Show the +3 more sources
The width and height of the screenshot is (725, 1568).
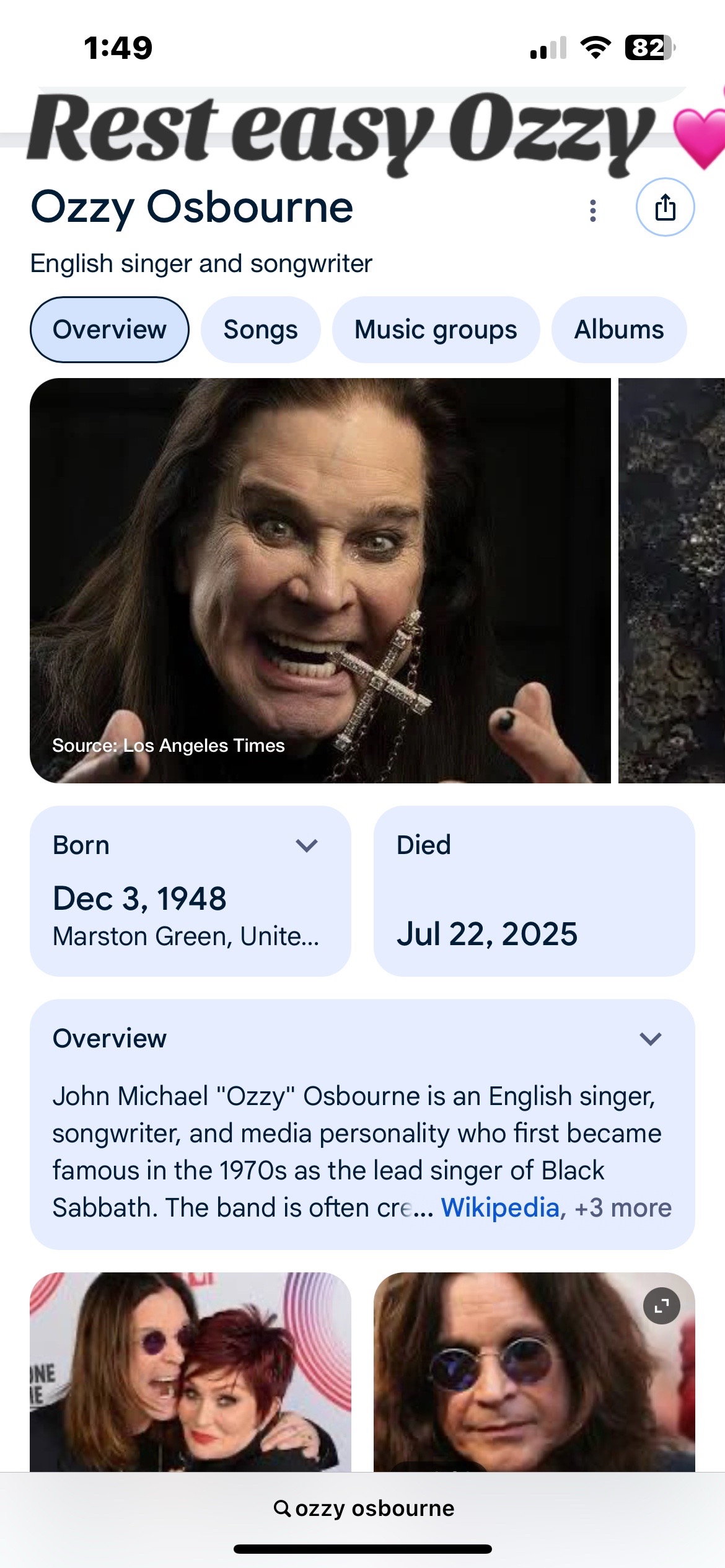click(x=623, y=1207)
